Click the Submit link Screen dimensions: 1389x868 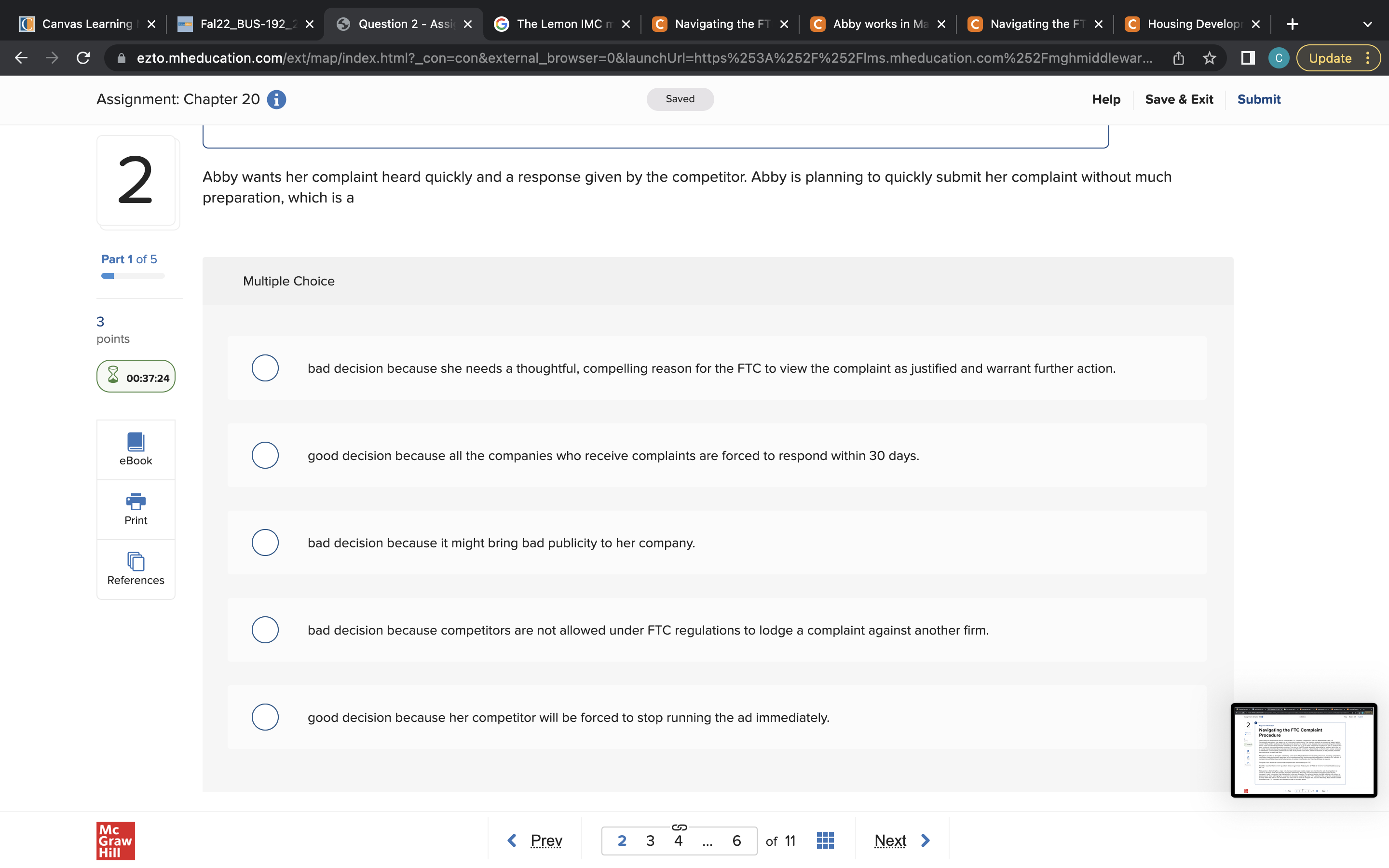tap(1258, 99)
